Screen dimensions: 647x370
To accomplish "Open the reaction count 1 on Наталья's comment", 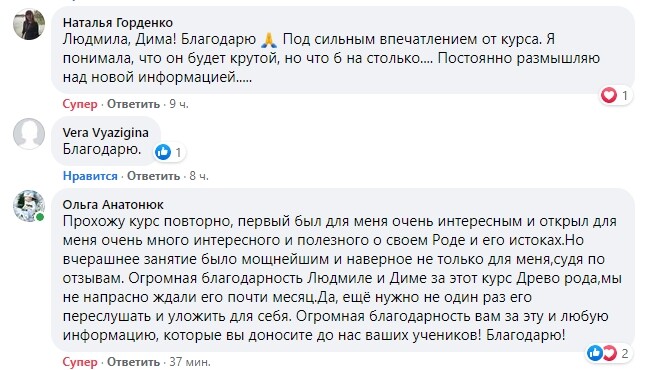I will (625, 96).
